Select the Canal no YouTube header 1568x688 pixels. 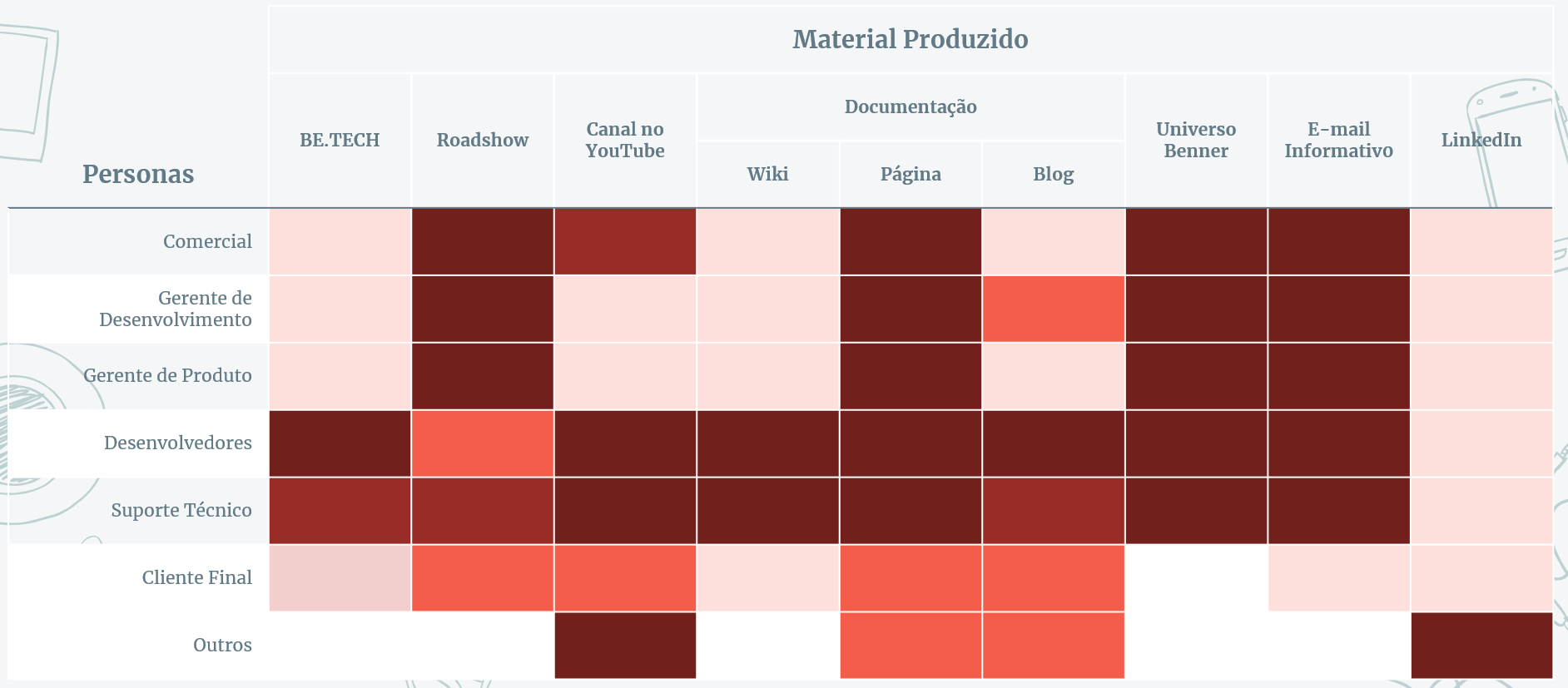(x=625, y=140)
